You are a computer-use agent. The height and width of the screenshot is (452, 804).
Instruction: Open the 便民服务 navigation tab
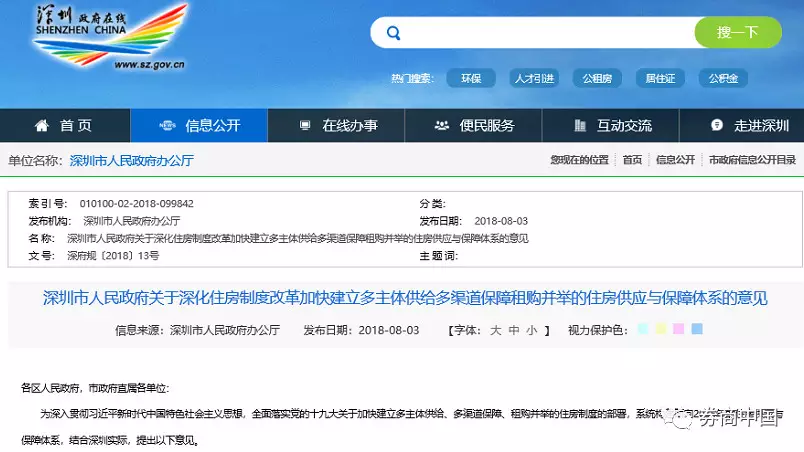point(473,125)
